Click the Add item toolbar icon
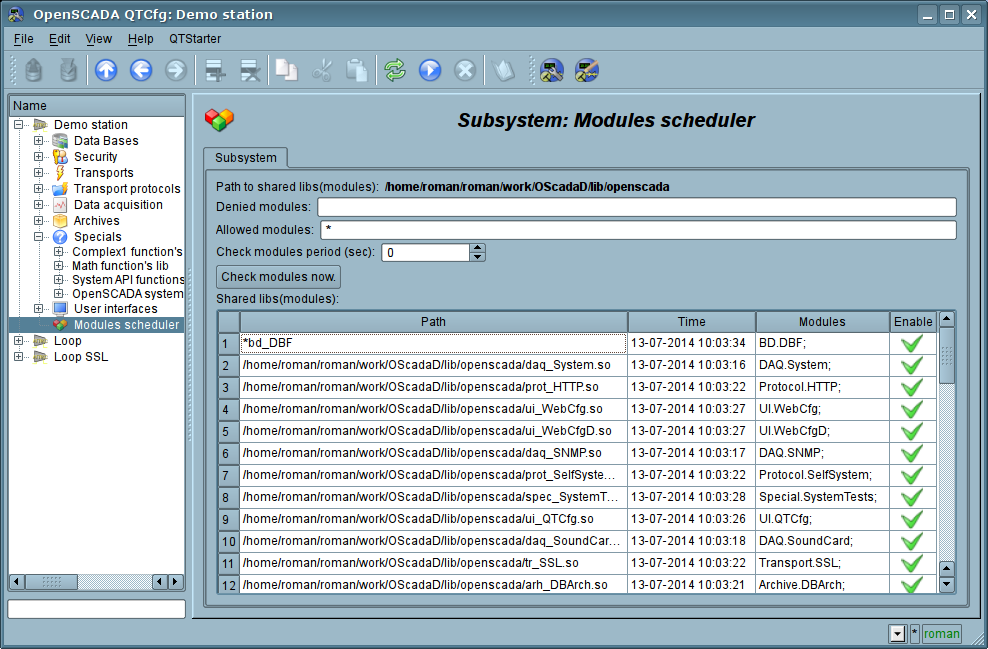 tap(215, 70)
